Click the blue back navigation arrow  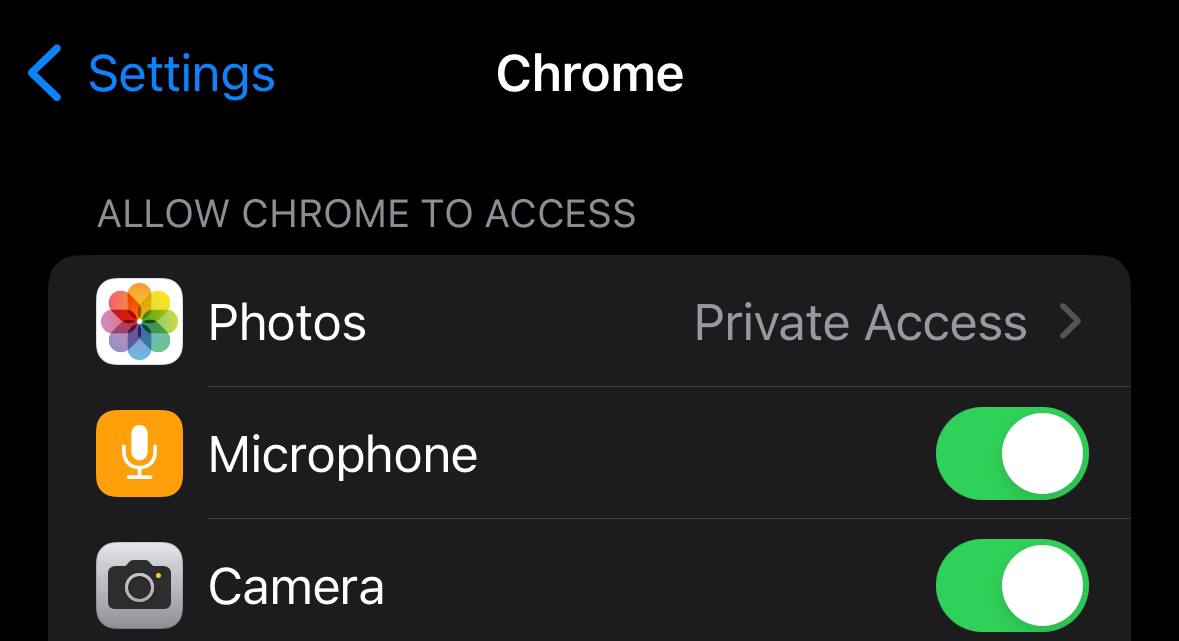[x=44, y=72]
